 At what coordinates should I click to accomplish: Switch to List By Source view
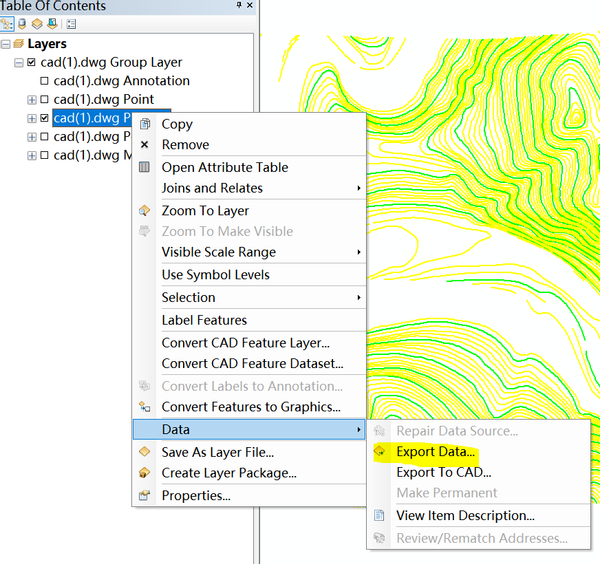(x=21, y=24)
